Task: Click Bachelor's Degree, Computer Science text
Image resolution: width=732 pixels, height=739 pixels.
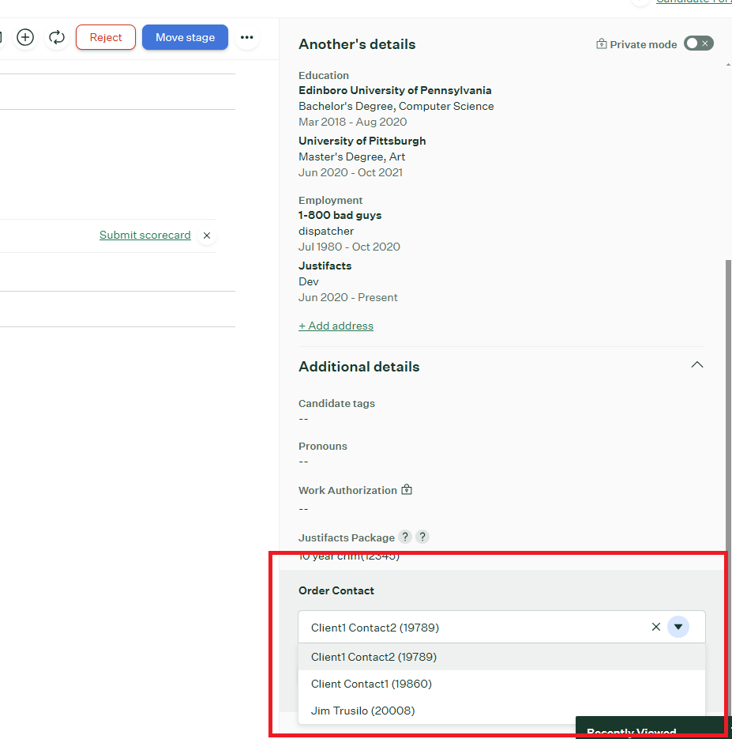Action: (x=396, y=107)
